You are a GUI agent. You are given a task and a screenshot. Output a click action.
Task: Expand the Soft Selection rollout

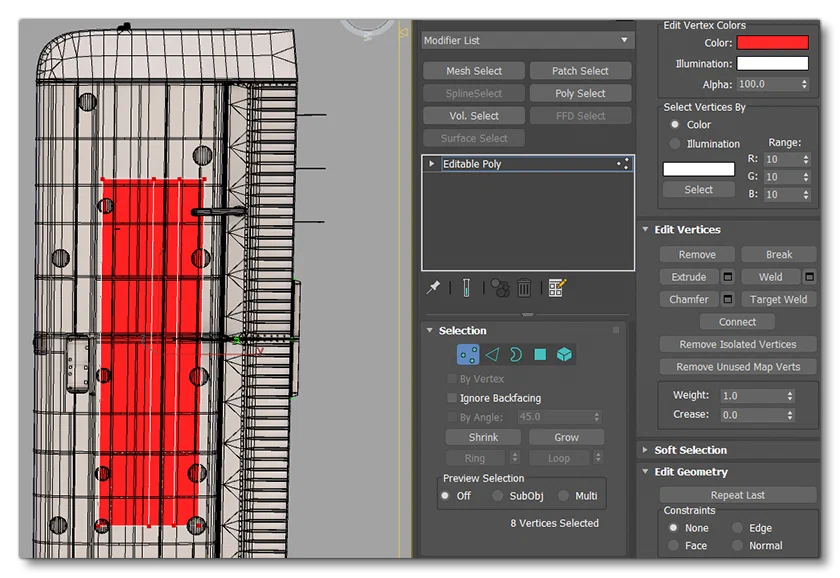point(646,450)
